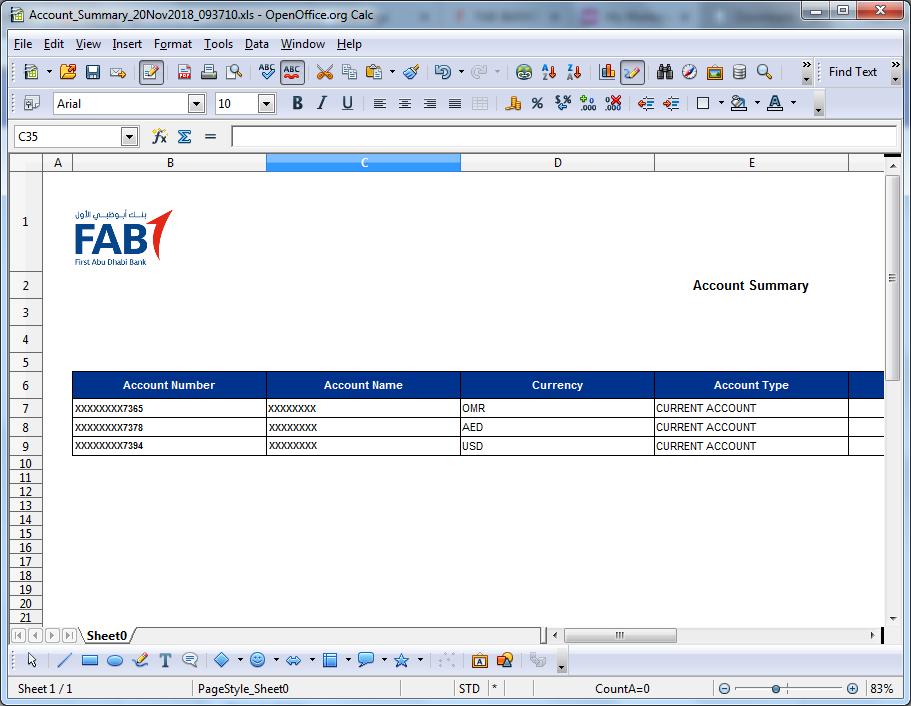Click the 83% zoom level
Screen dimensions: 911x706
[x=881, y=689]
